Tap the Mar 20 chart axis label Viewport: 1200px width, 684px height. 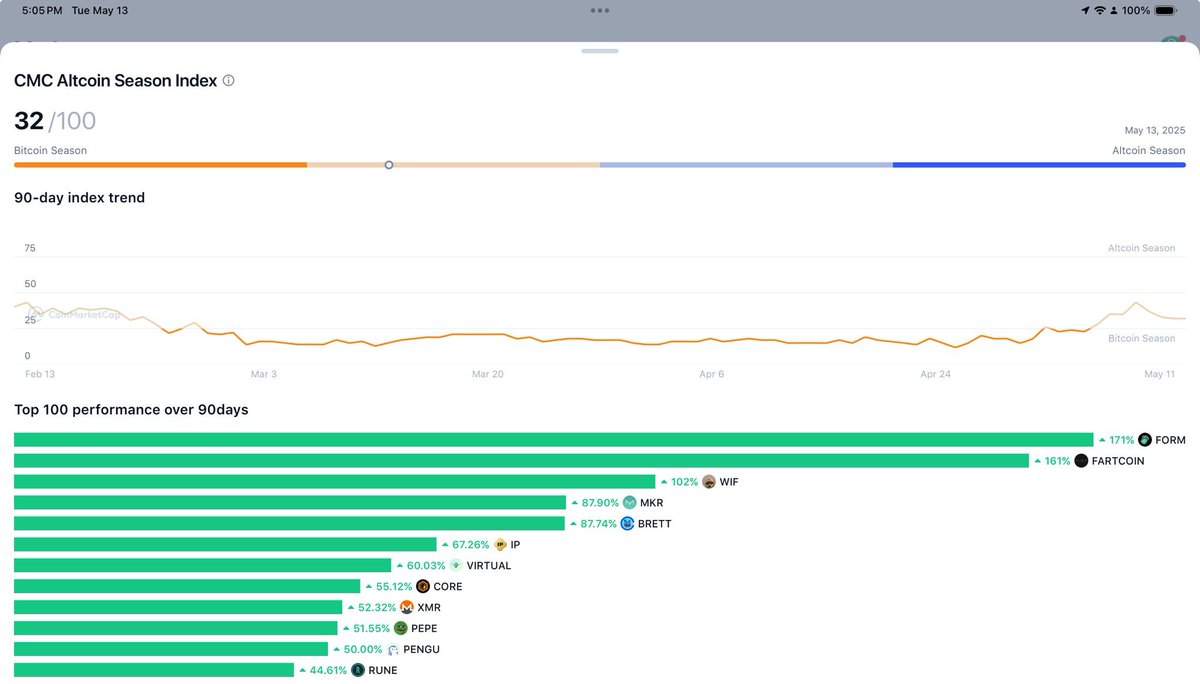488,374
